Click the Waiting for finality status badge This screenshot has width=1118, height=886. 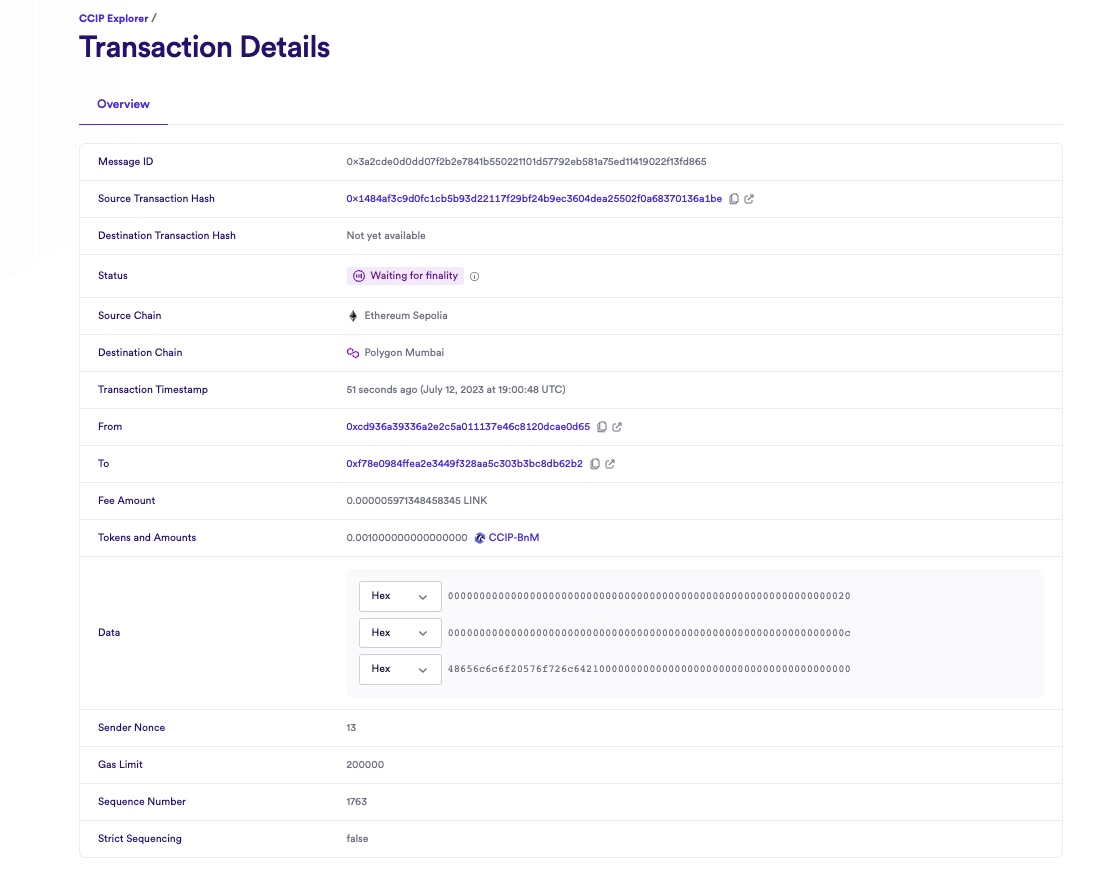coord(405,276)
